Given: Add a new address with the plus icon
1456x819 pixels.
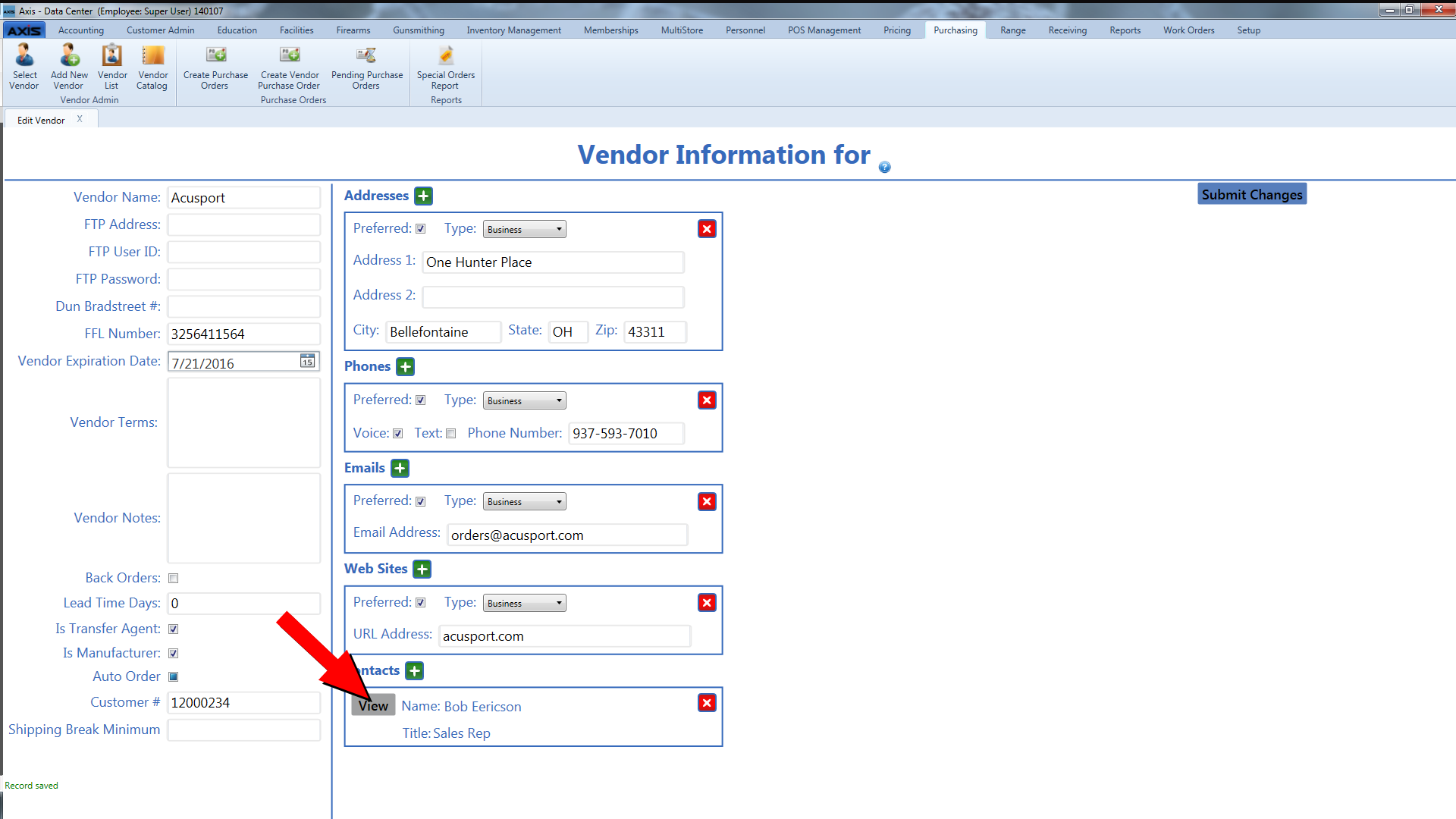Looking at the screenshot, I should pos(423,196).
